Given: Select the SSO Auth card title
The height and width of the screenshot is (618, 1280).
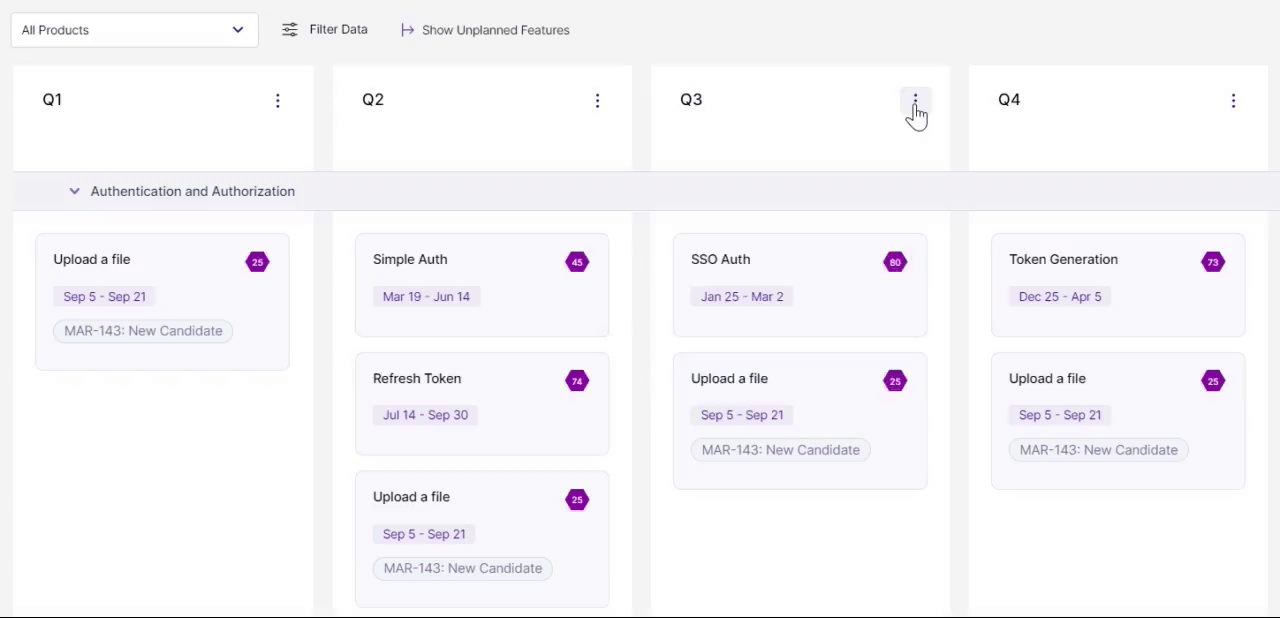Looking at the screenshot, I should coord(720,259).
